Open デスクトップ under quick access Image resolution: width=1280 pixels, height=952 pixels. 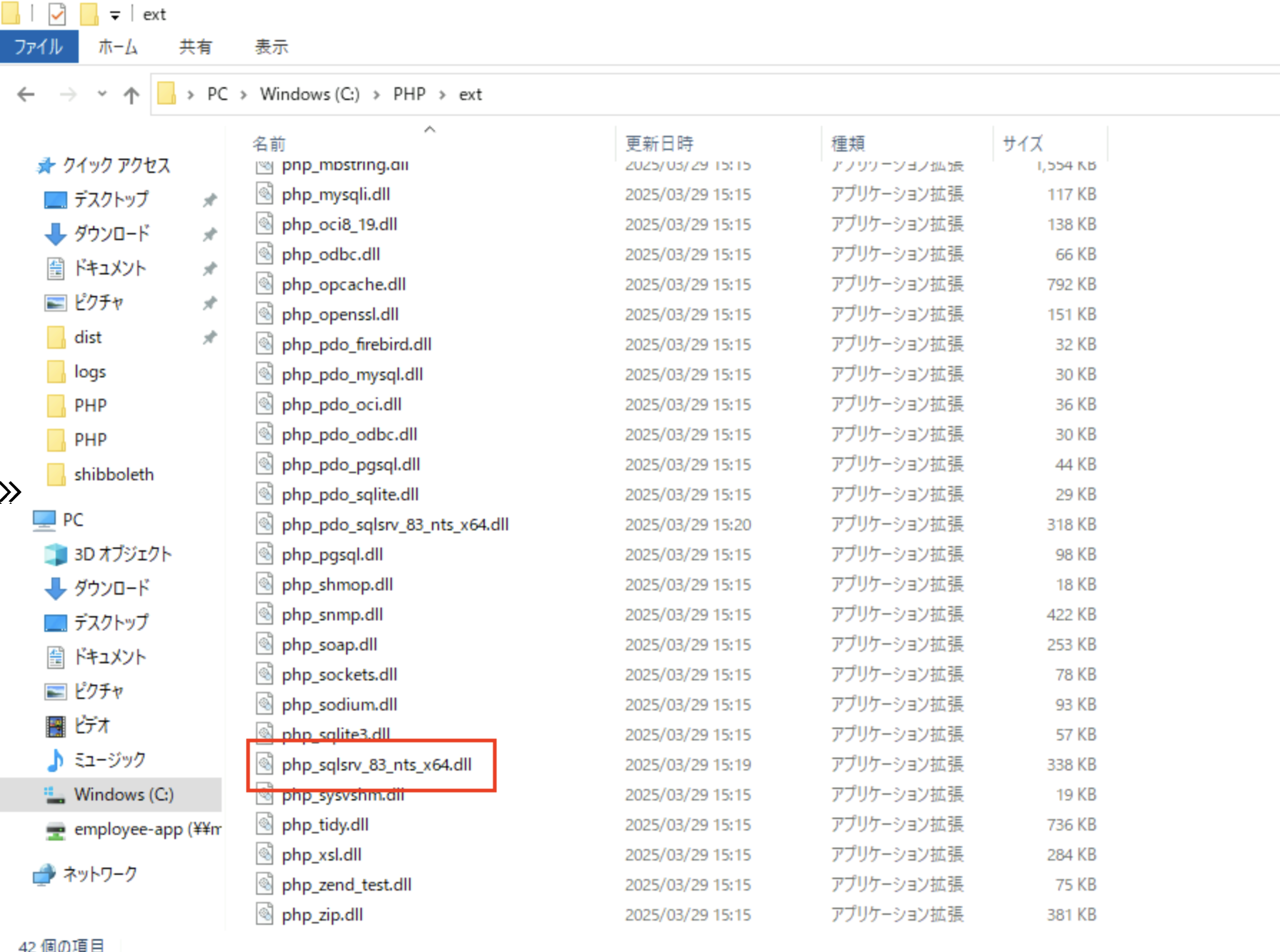pyautogui.click(x=112, y=199)
